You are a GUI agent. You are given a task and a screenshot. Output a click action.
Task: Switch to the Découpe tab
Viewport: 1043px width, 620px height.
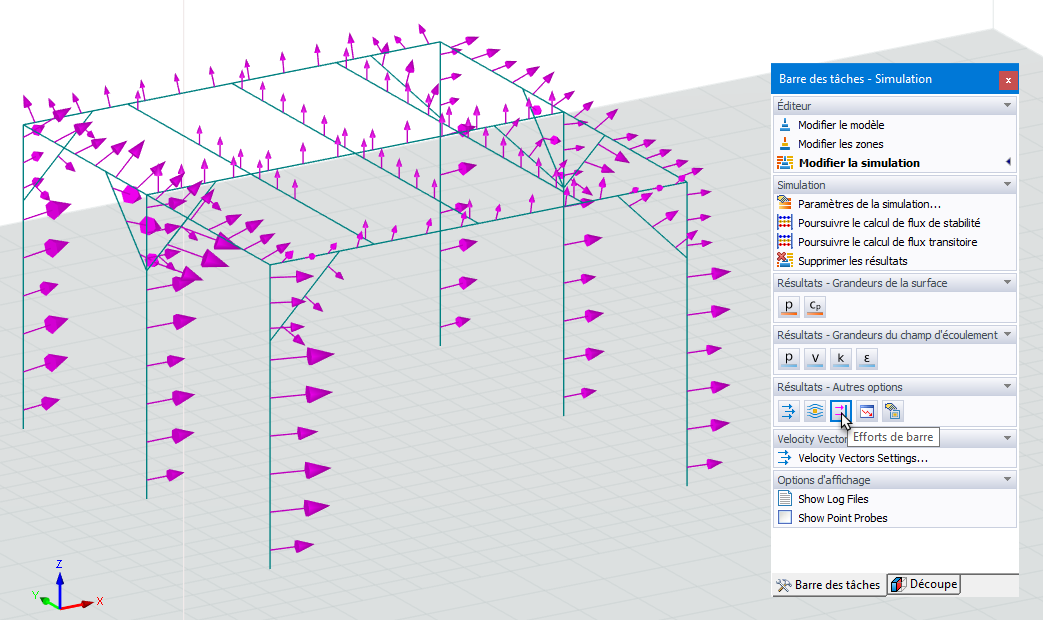click(924, 584)
